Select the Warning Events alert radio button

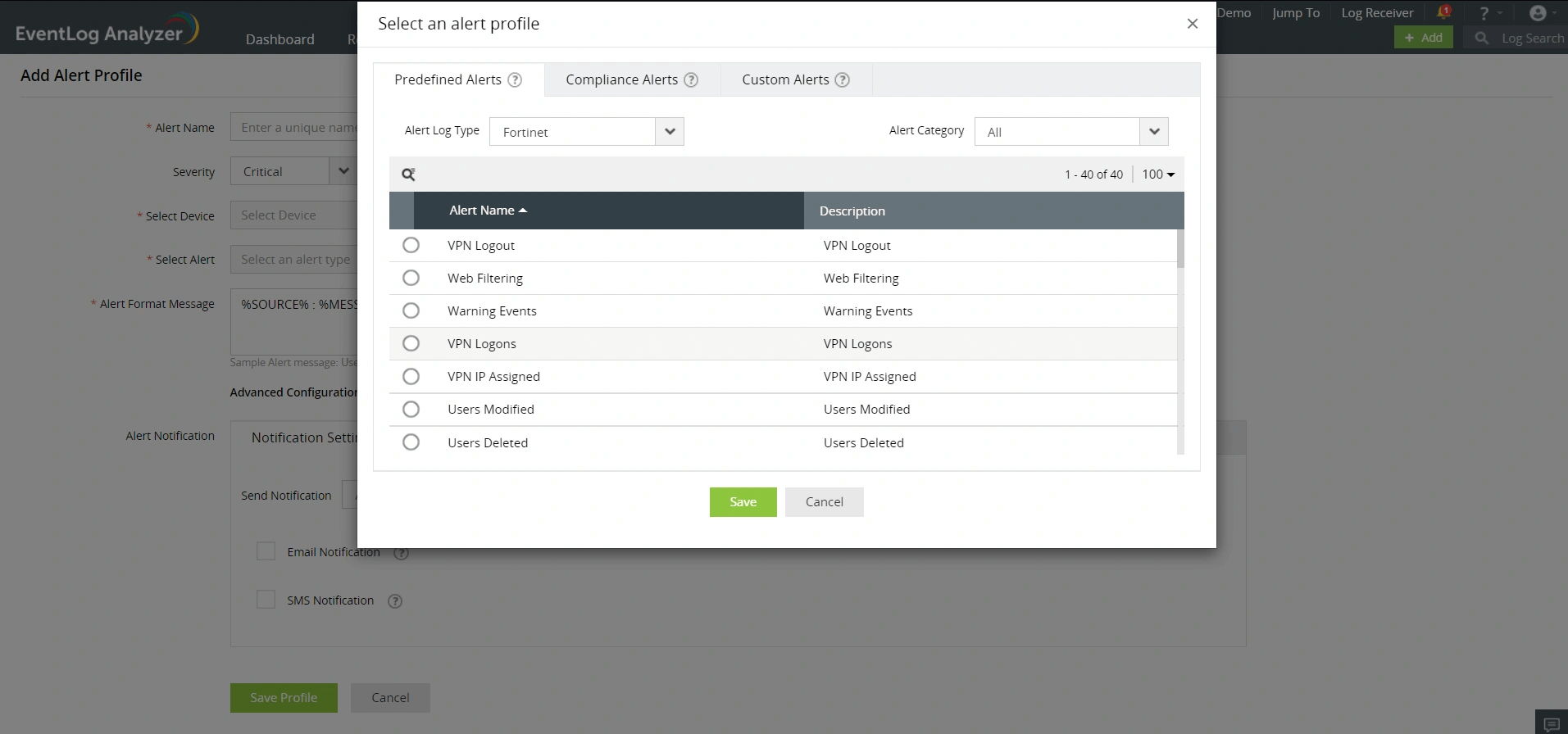pos(411,310)
